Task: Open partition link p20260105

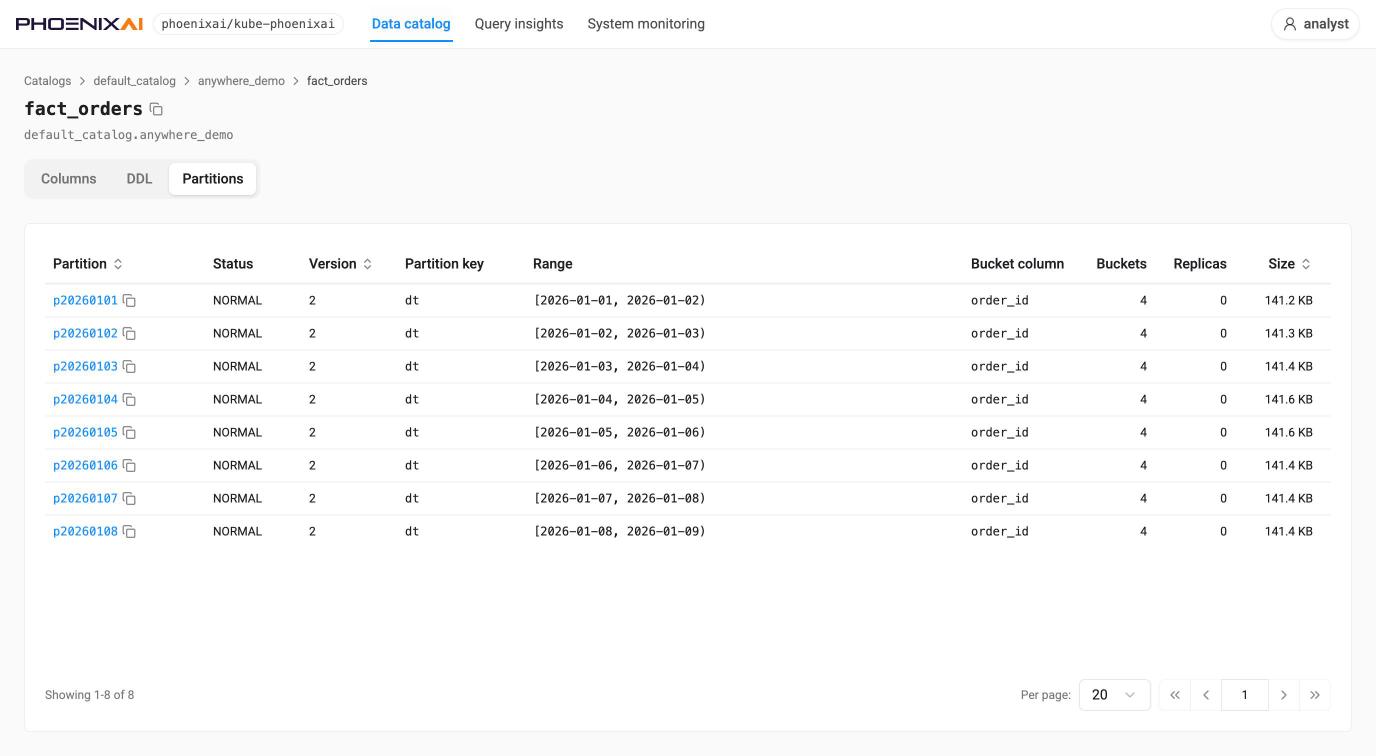Action: point(85,433)
